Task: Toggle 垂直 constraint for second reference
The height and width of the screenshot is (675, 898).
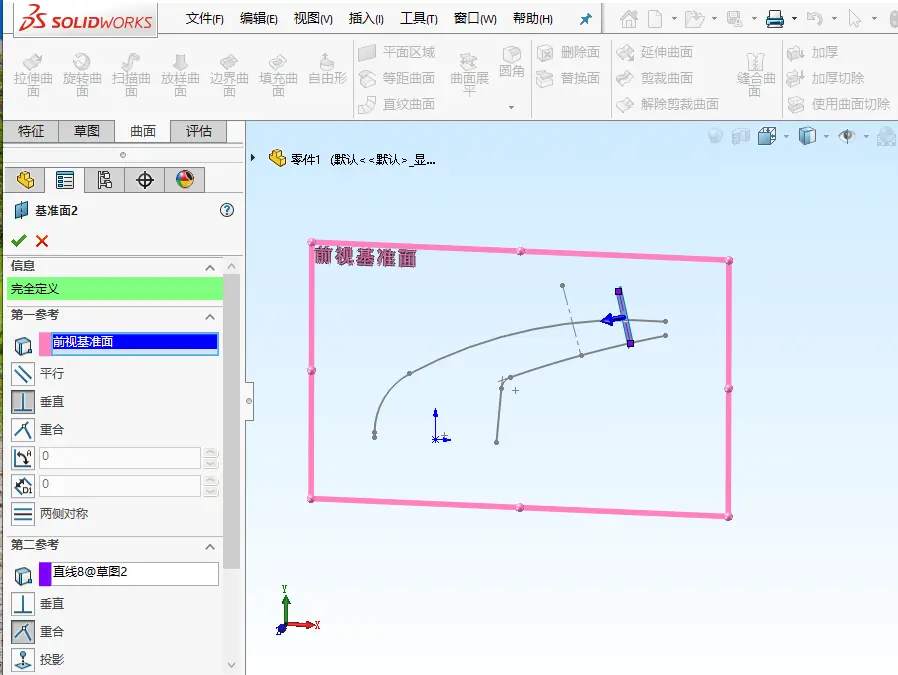Action: pos(23,603)
